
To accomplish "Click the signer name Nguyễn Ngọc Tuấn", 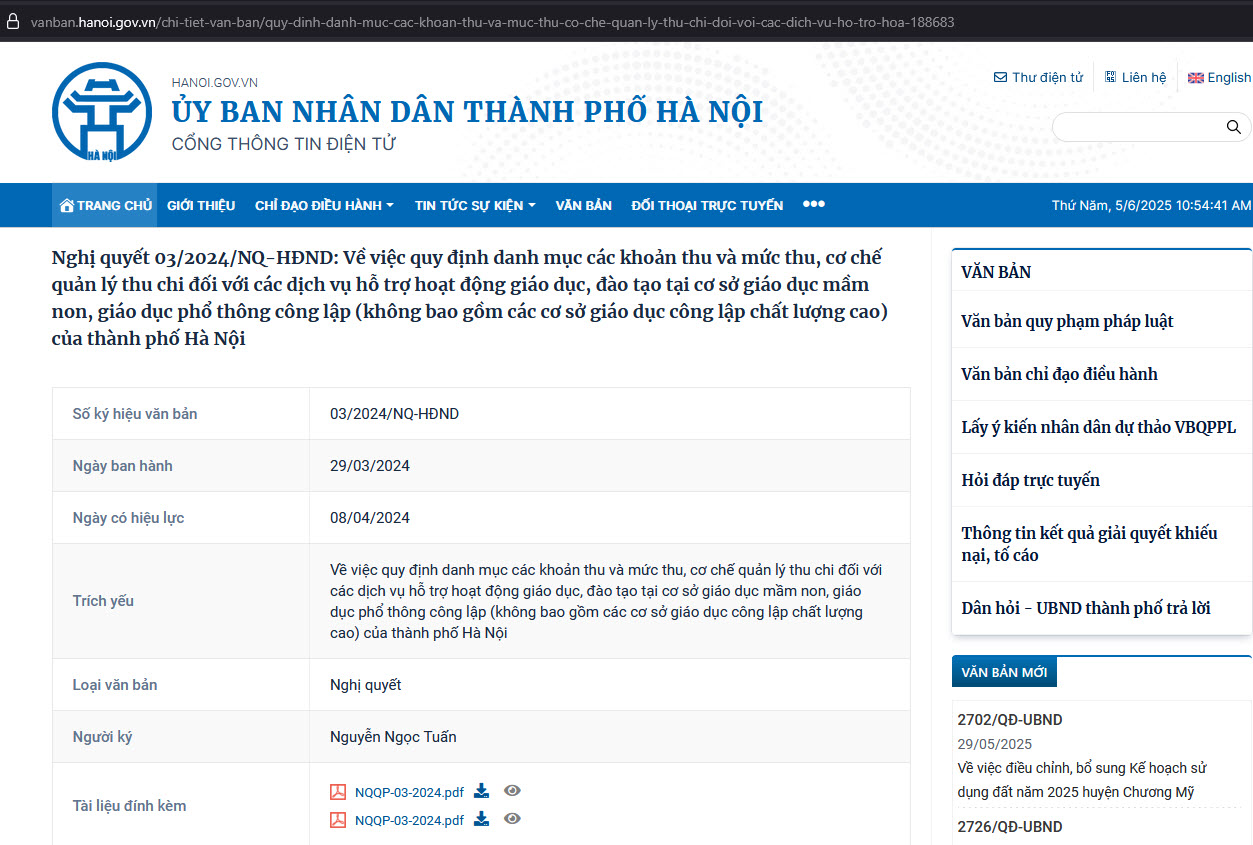I will [x=393, y=737].
